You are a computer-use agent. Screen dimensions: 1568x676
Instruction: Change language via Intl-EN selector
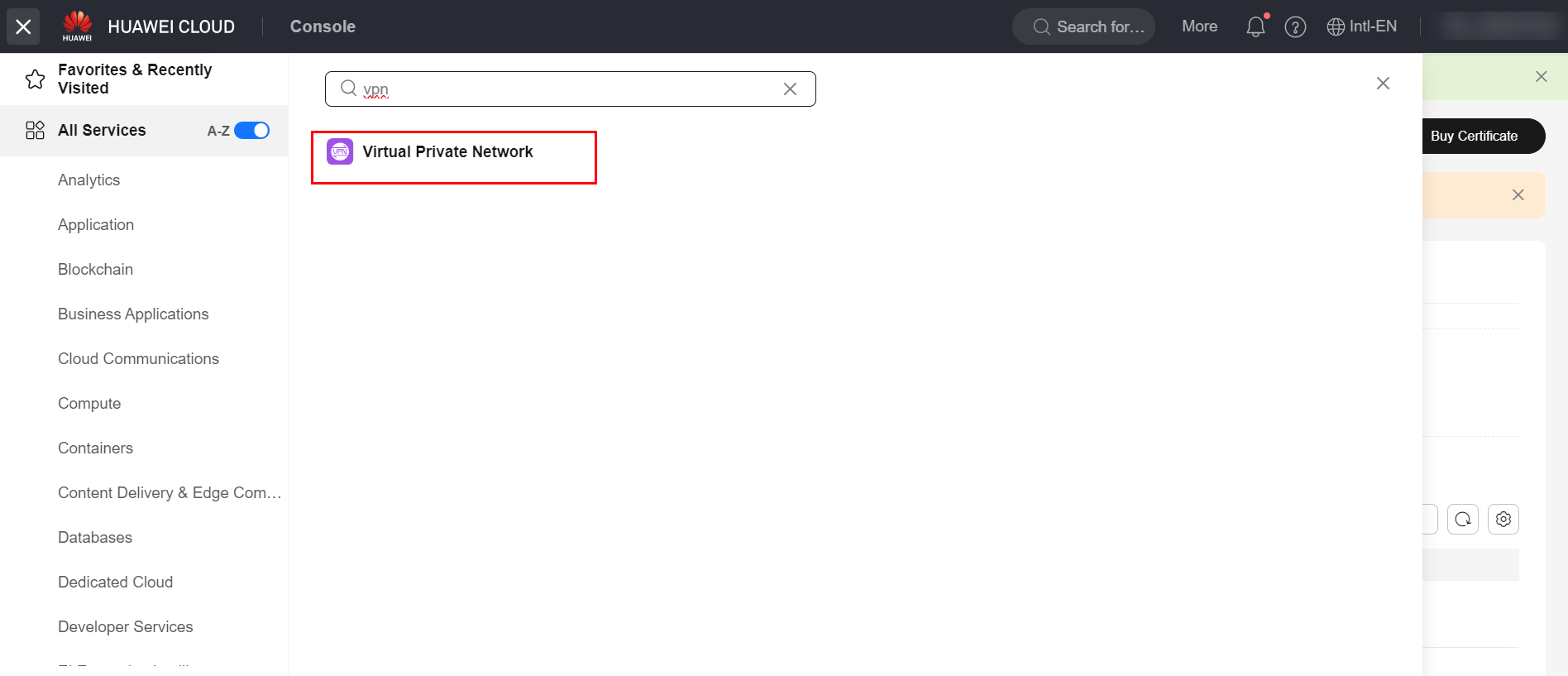click(x=1361, y=26)
